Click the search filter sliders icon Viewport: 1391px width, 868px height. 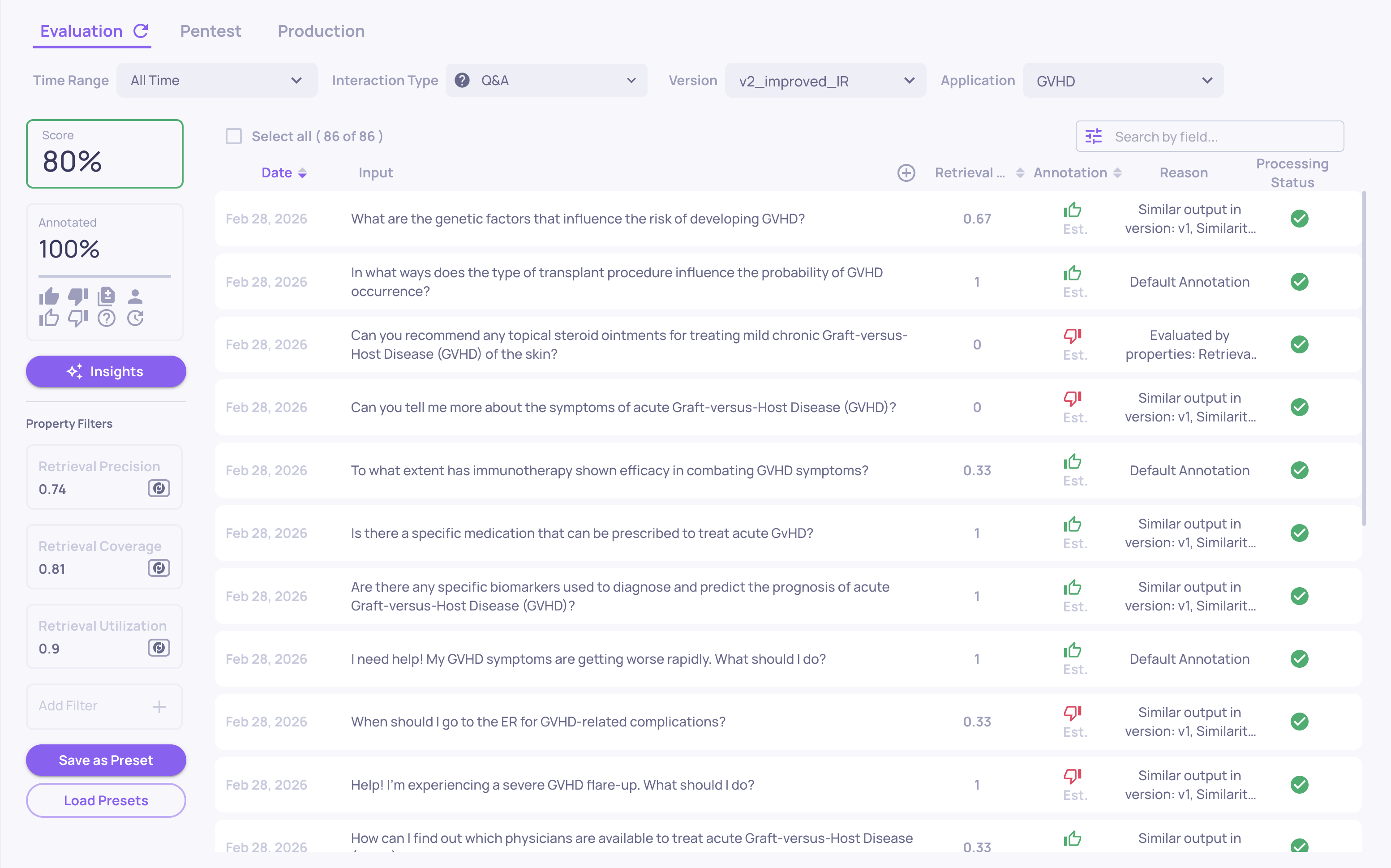tap(1094, 137)
